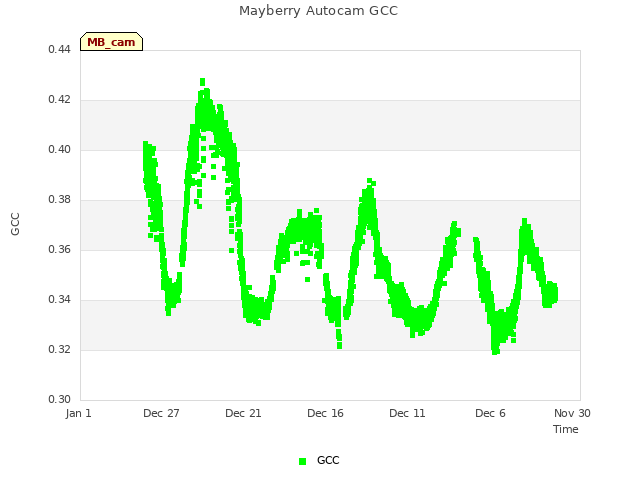This screenshot has height=480, width=640.
Task: Click the Time axis title
Action: [566, 429]
